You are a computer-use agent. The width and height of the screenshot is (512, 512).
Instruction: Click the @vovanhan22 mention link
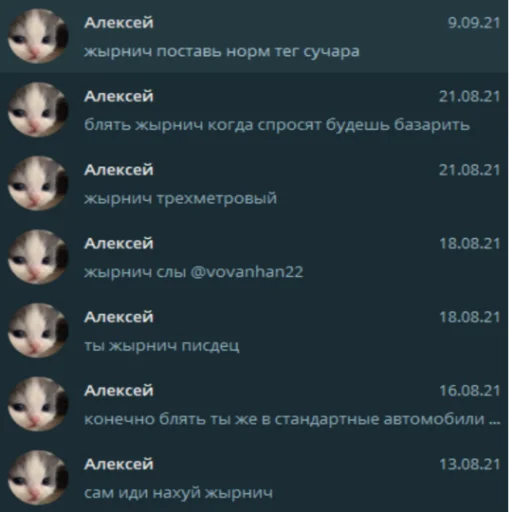[x=247, y=272]
